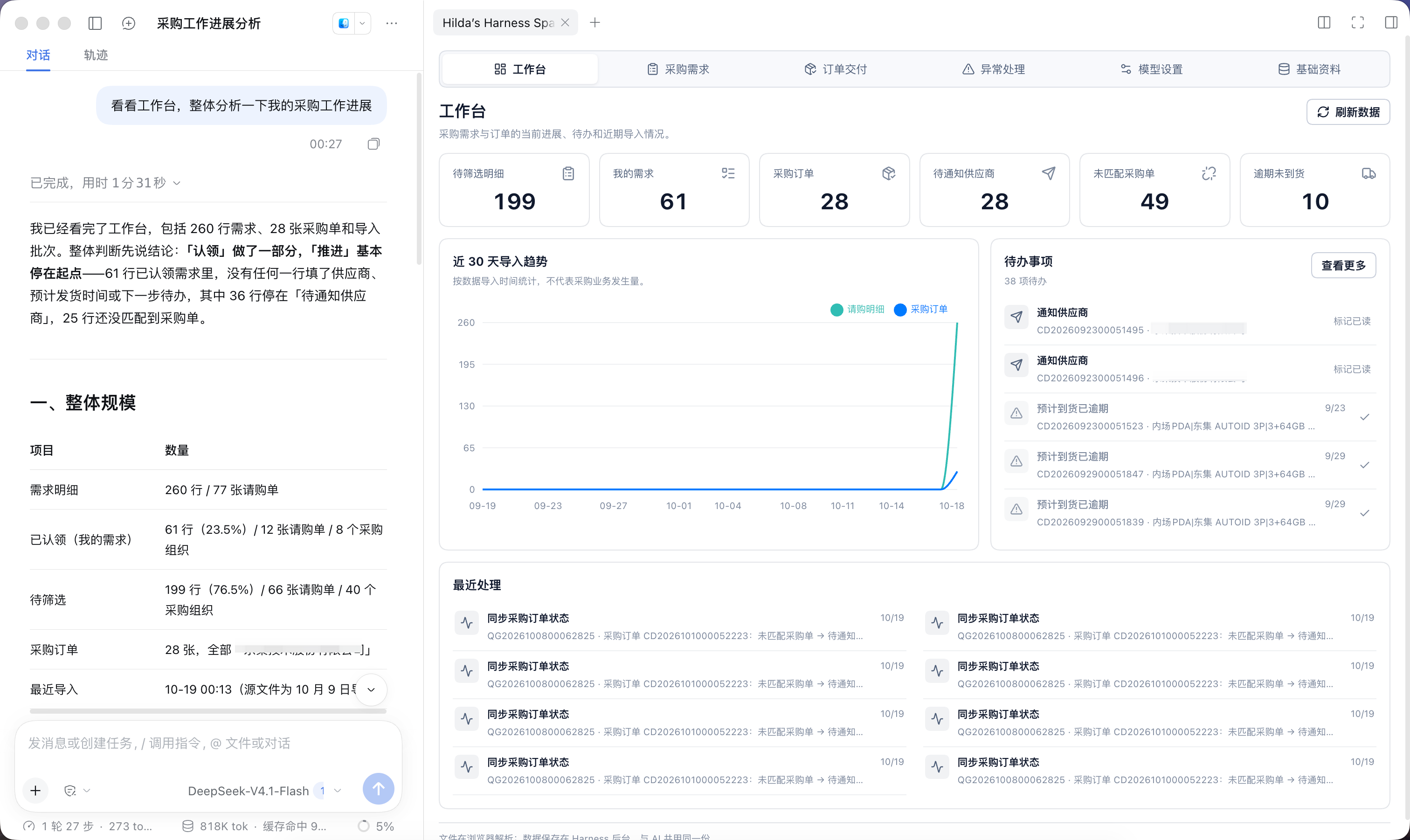The width and height of the screenshot is (1410, 840).
Task: Check off the CD2026092900051847 overdue item
Action: coord(1365,465)
